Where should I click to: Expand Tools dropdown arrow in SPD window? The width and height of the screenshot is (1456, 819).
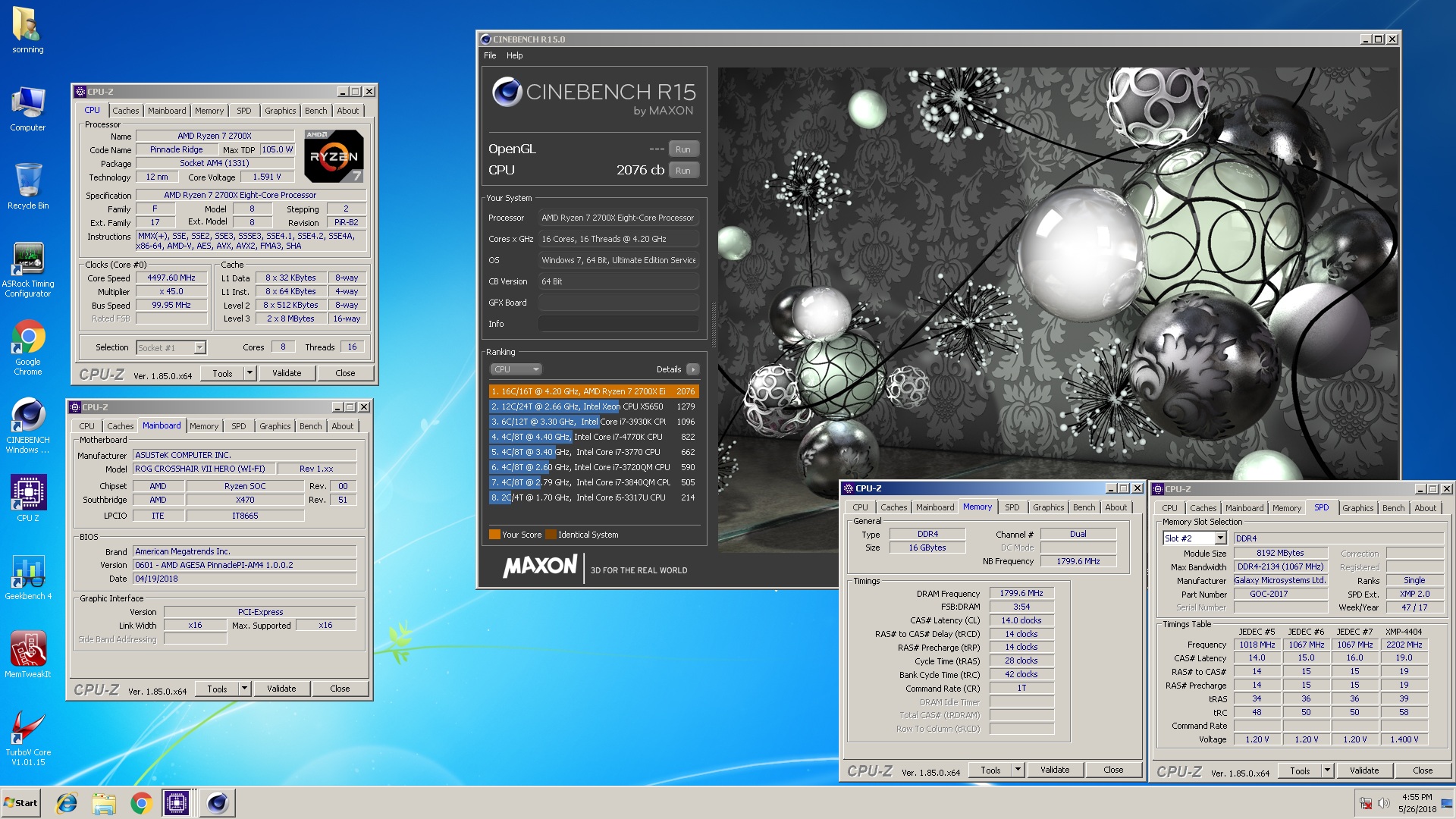(1327, 770)
